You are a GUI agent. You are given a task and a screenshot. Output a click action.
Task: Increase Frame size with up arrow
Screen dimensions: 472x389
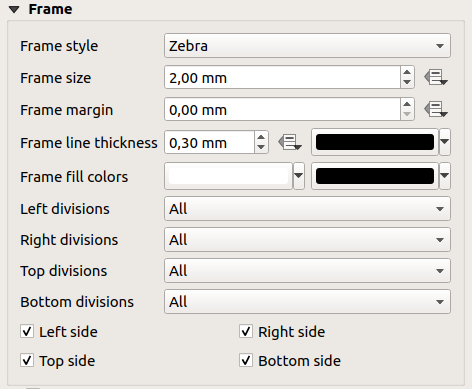(x=407, y=72)
